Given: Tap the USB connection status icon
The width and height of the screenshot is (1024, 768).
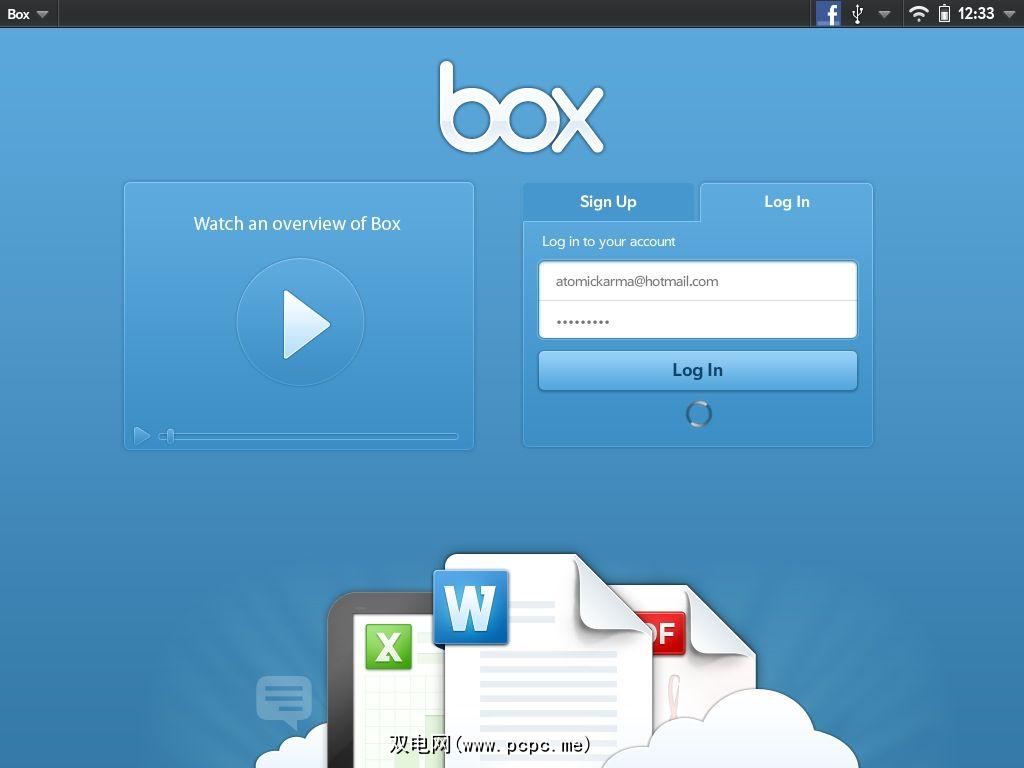Looking at the screenshot, I should coord(857,14).
